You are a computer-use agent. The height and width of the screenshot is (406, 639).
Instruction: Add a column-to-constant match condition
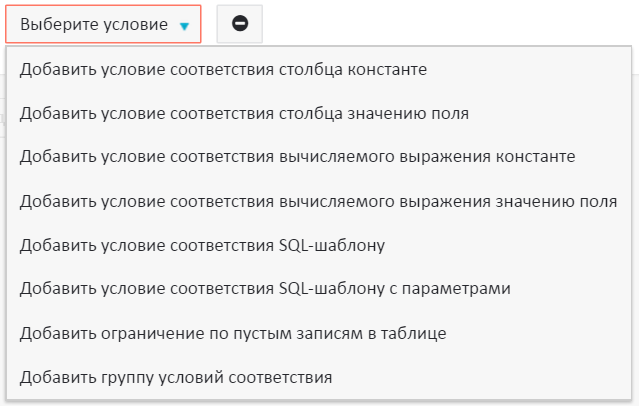pos(224,69)
